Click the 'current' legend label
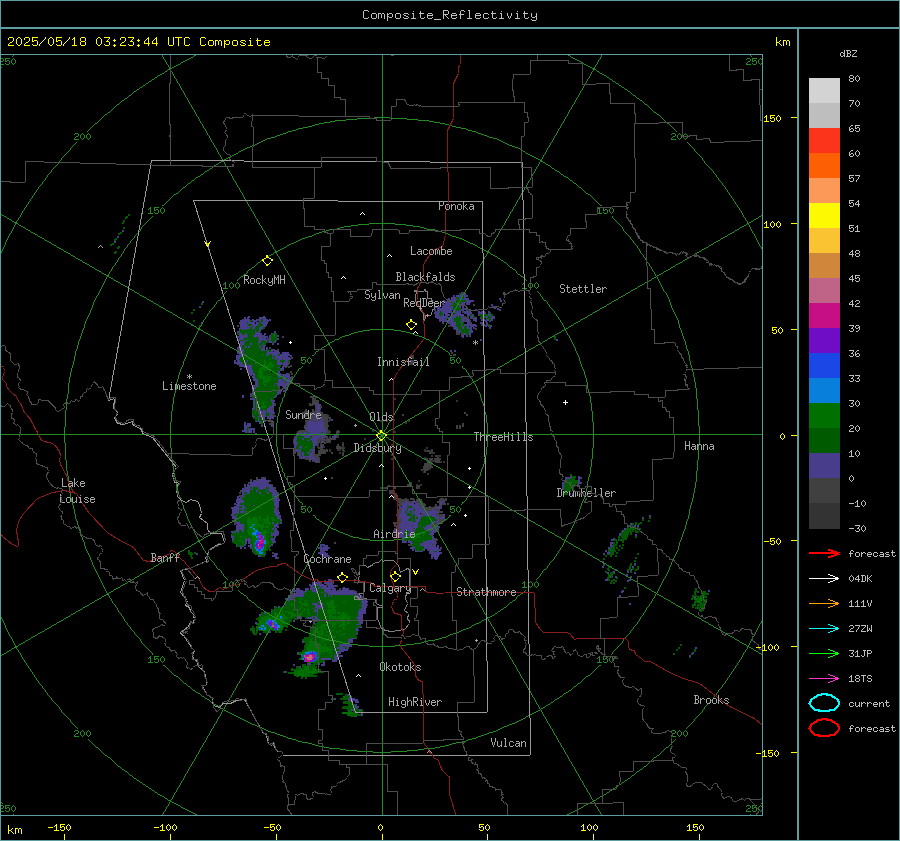The width and height of the screenshot is (900, 841). click(x=869, y=703)
